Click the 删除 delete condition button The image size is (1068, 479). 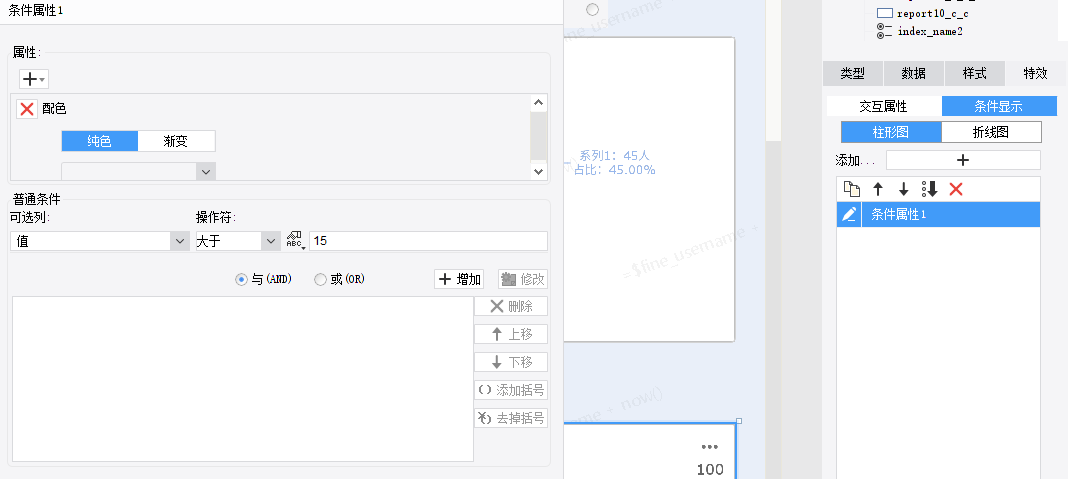(511, 307)
